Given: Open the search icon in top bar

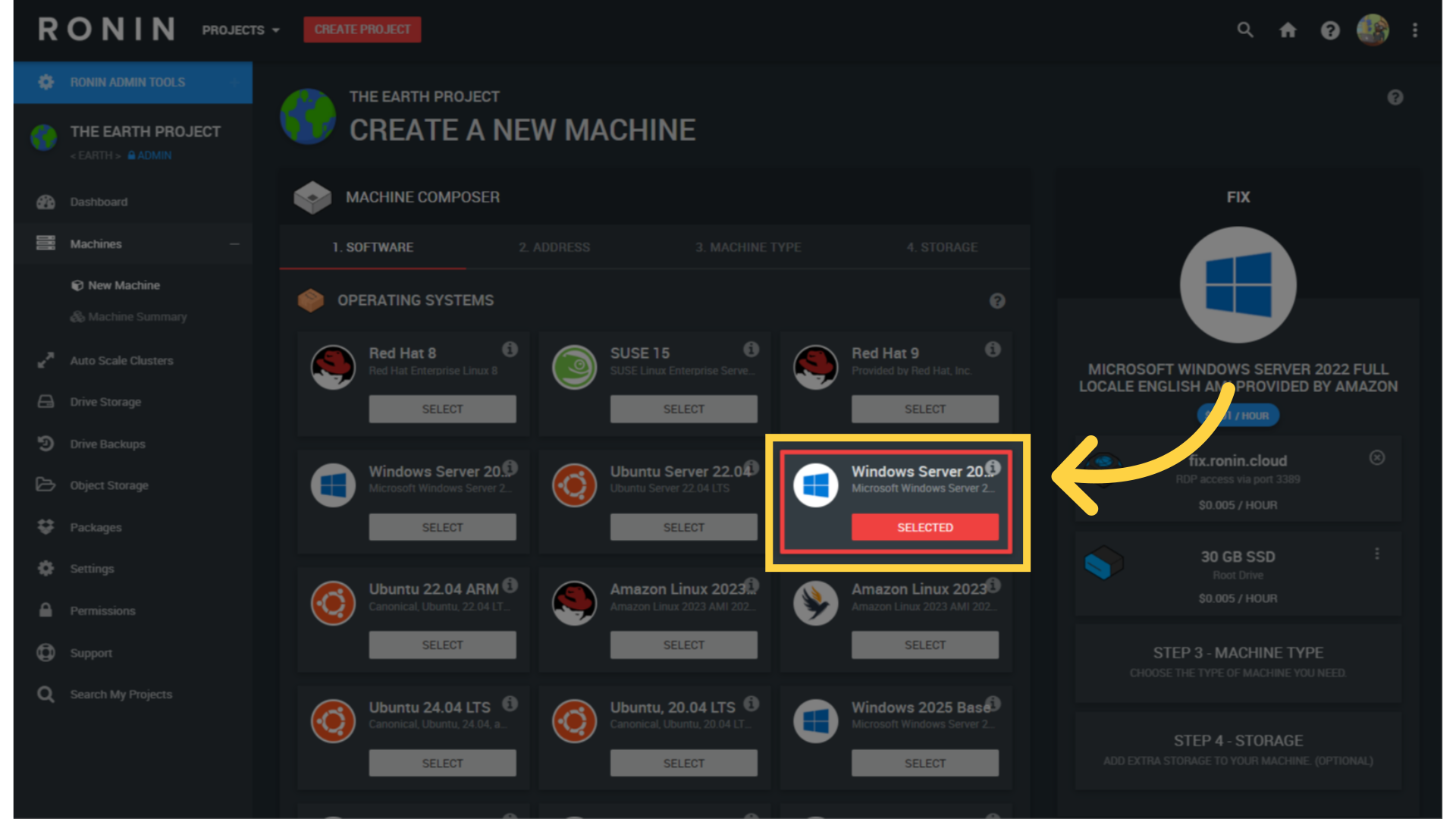Looking at the screenshot, I should 1244,30.
